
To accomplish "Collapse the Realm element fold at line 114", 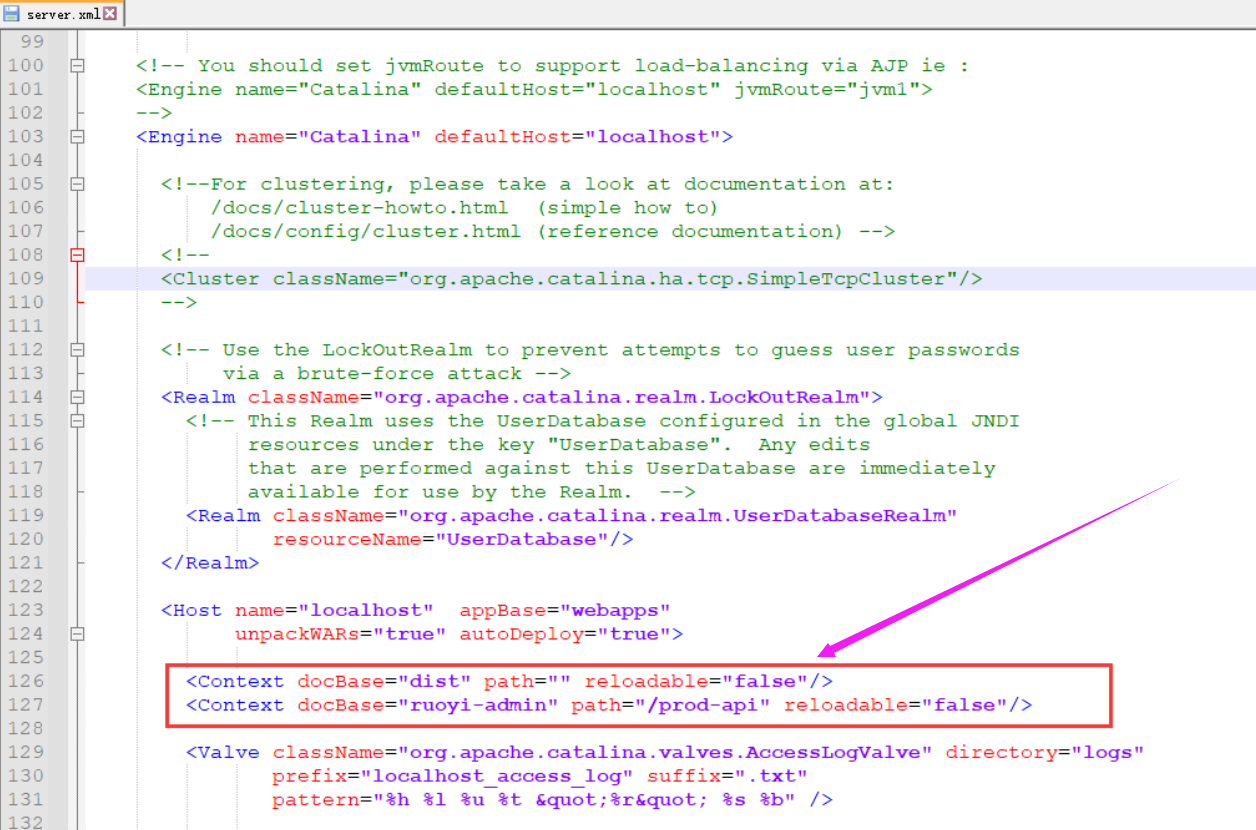I will coord(77,397).
